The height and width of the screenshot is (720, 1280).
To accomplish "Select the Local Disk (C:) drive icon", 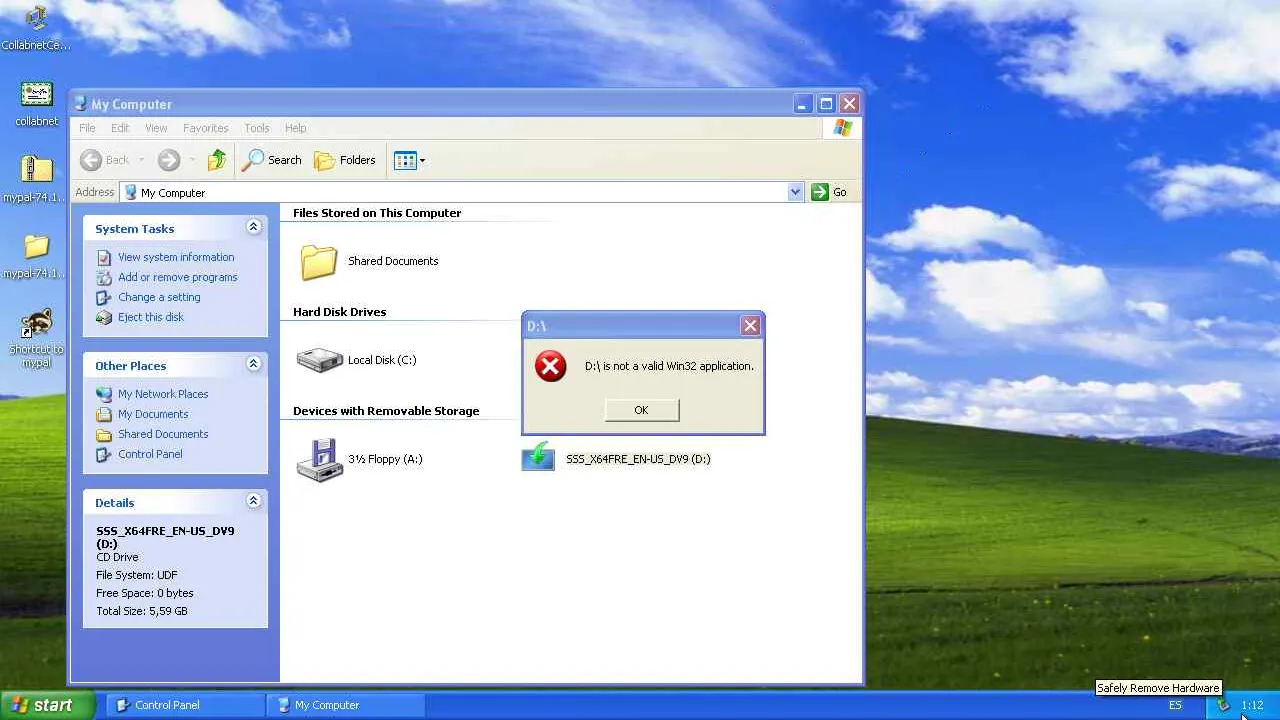I will click(320, 360).
